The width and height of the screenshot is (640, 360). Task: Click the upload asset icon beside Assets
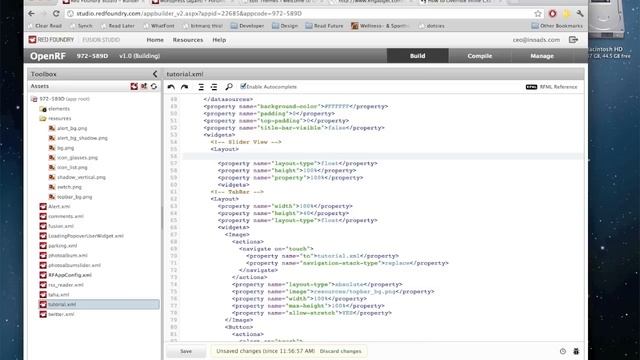click(x=144, y=86)
